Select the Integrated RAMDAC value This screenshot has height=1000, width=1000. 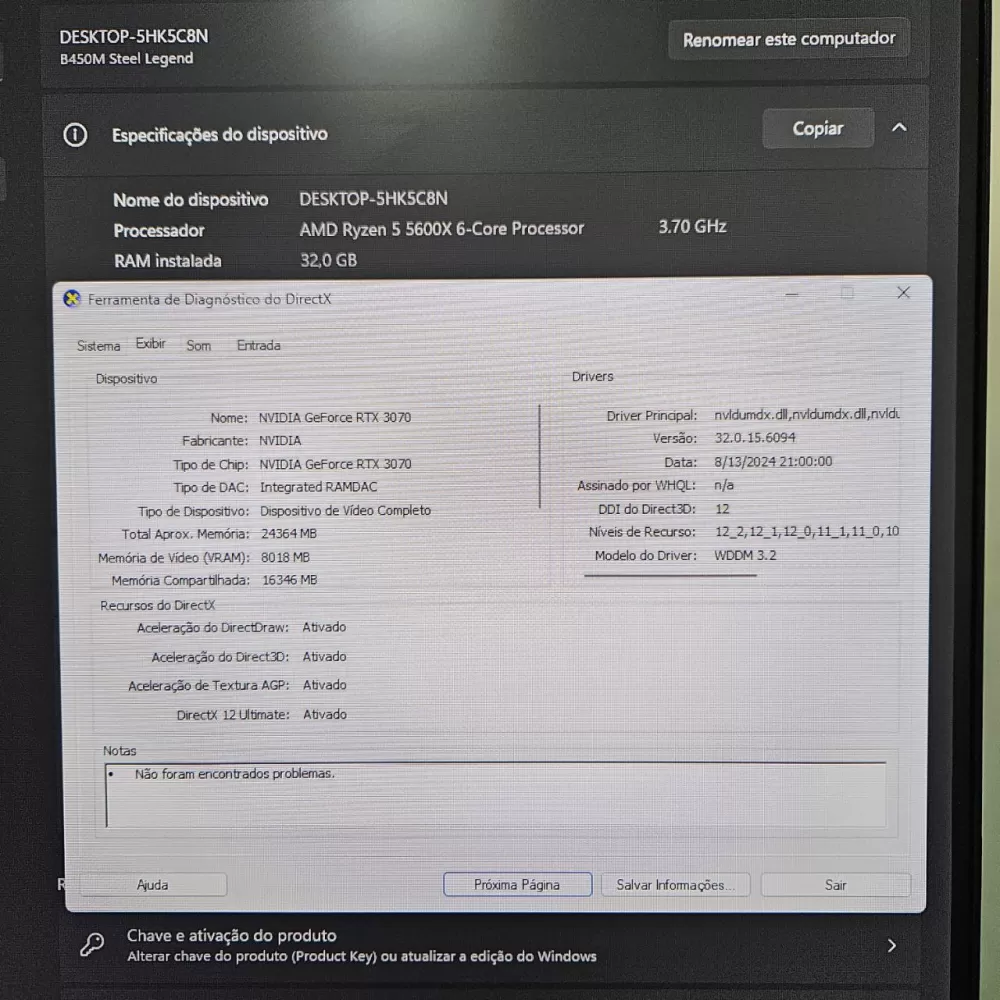tap(318, 487)
